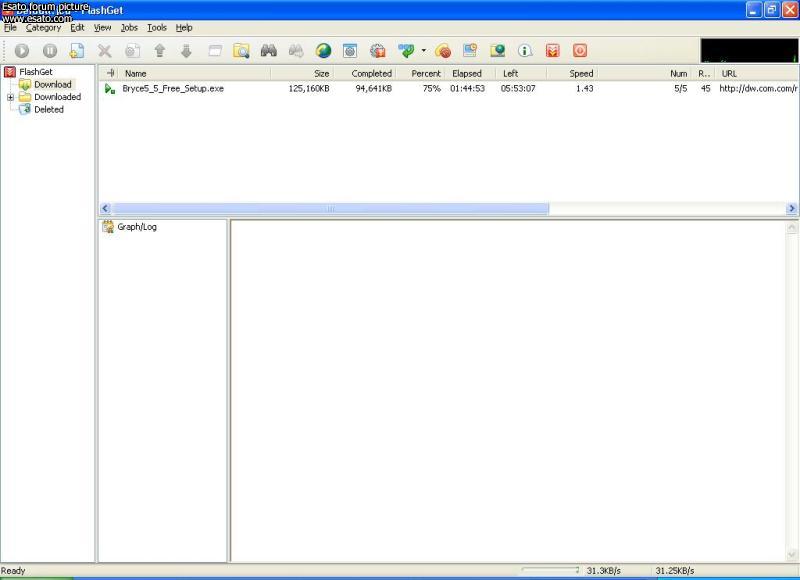Click the pin icon column header
This screenshot has height=580, width=800.
pyautogui.click(x=111, y=73)
